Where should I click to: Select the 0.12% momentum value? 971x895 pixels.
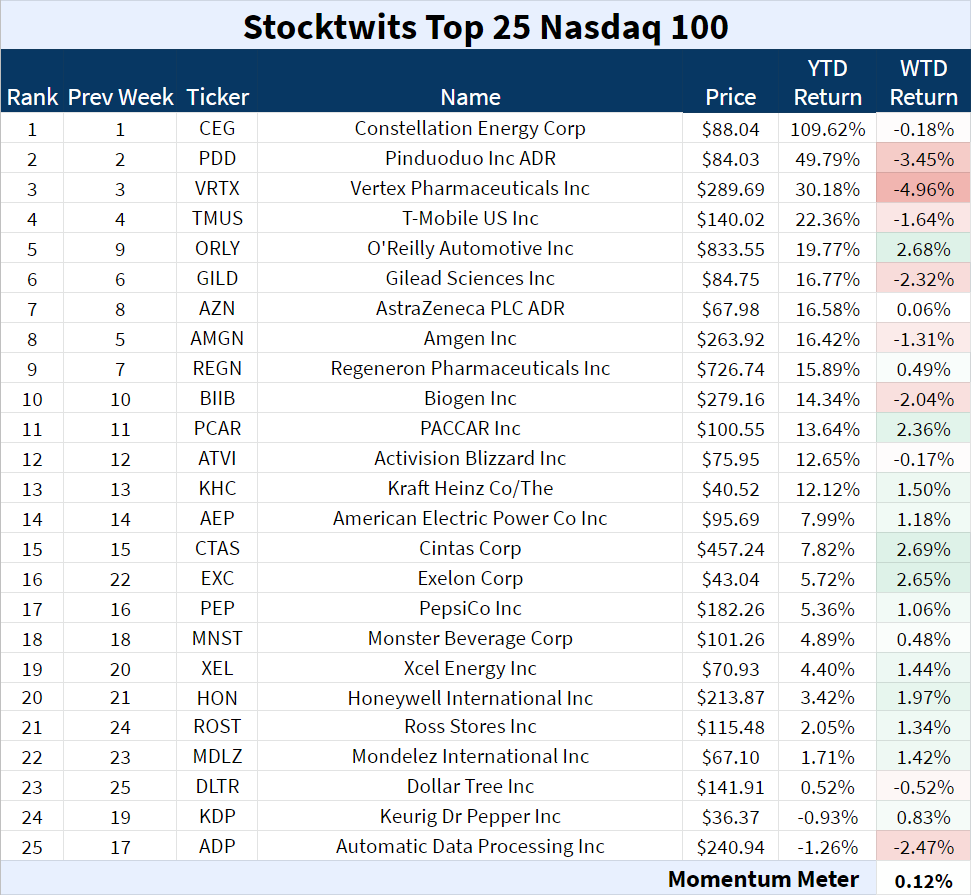click(x=923, y=879)
